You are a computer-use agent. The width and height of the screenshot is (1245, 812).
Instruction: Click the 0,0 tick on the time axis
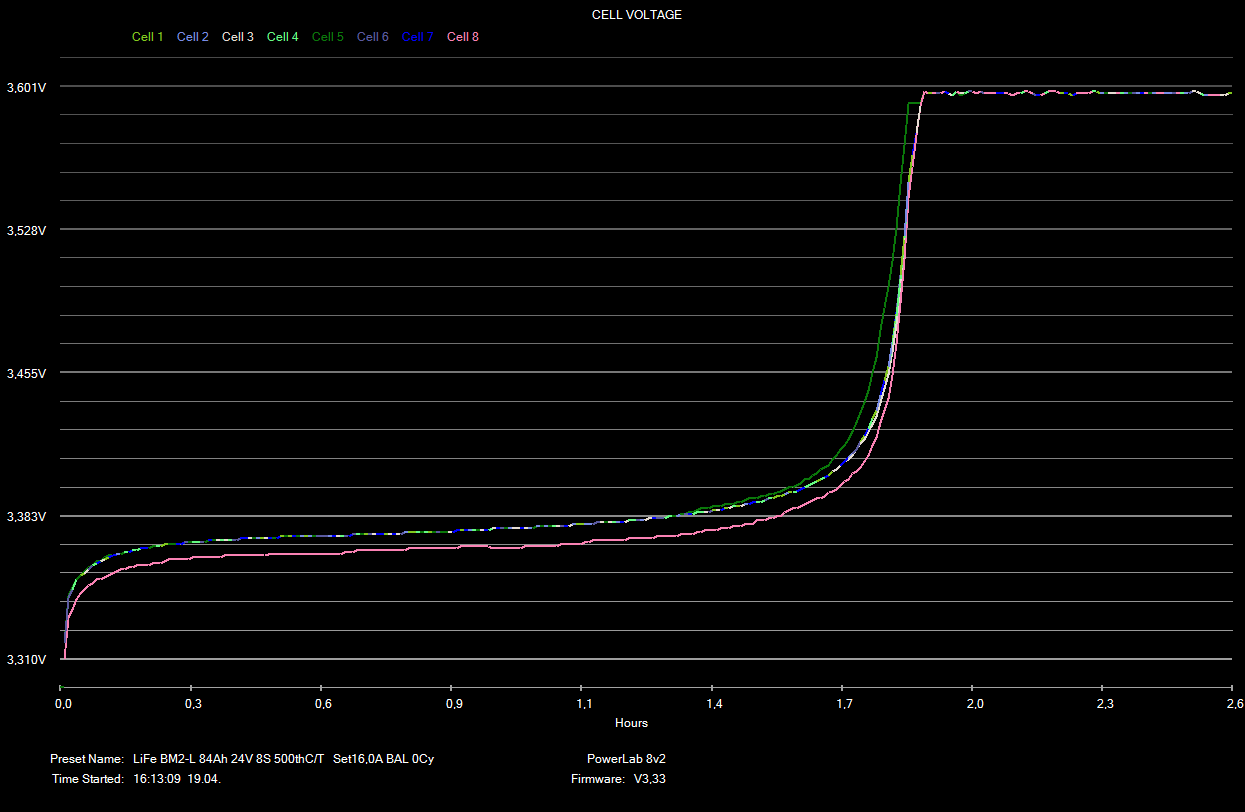pyautogui.click(x=63, y=704)
